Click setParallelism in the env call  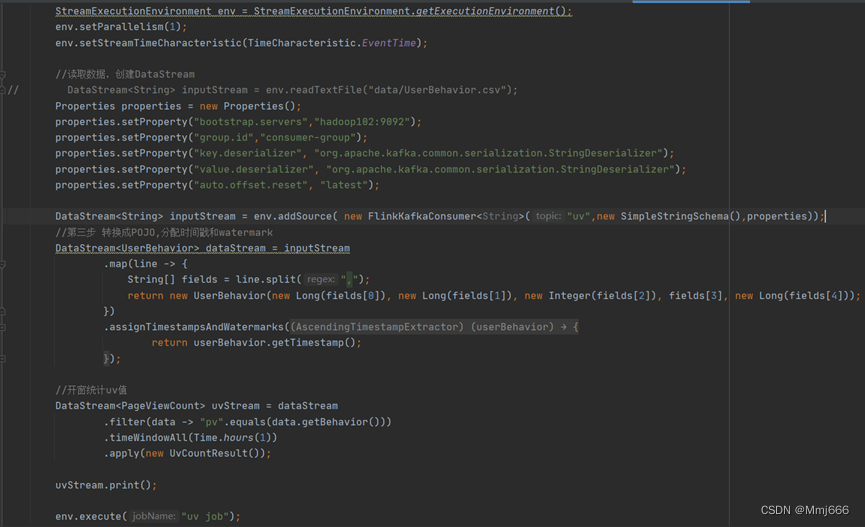(121, 26)
